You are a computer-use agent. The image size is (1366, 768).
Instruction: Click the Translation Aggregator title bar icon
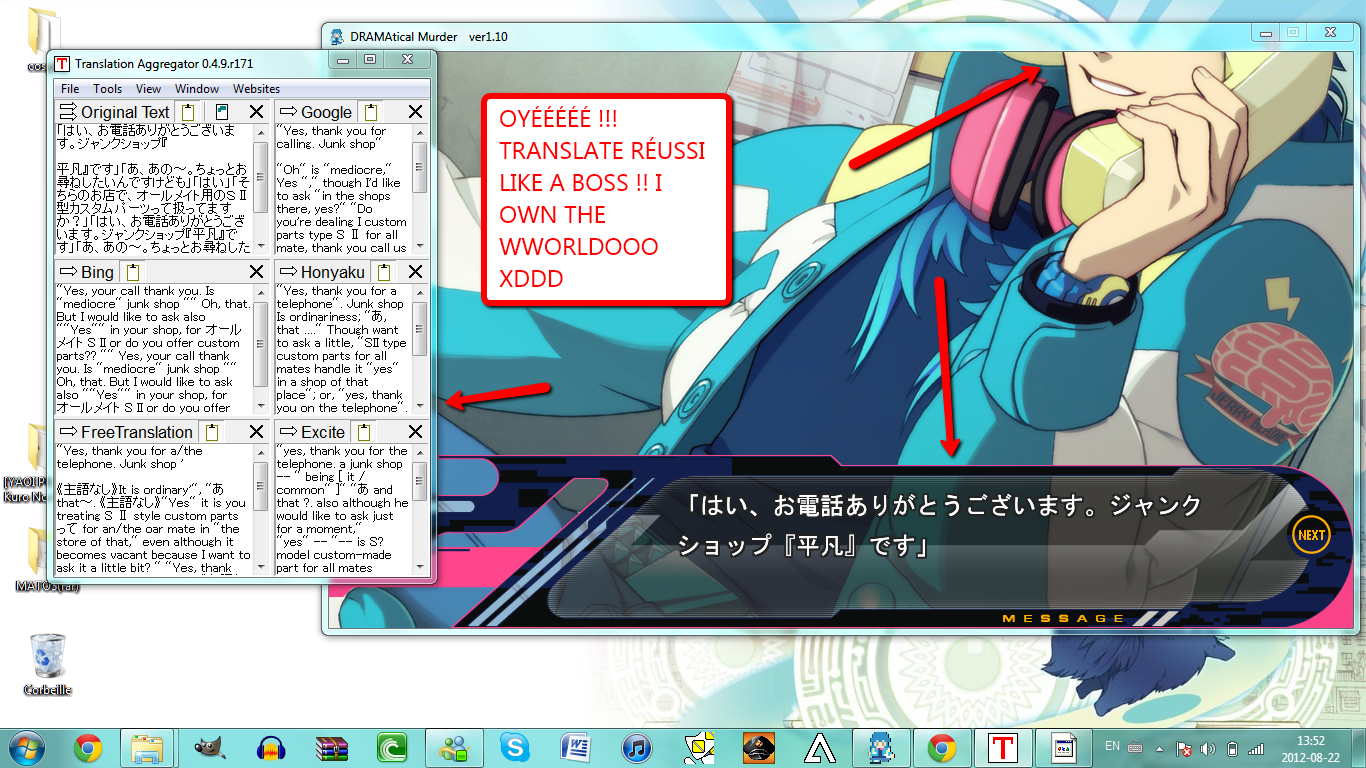click(x=62, y=63)
